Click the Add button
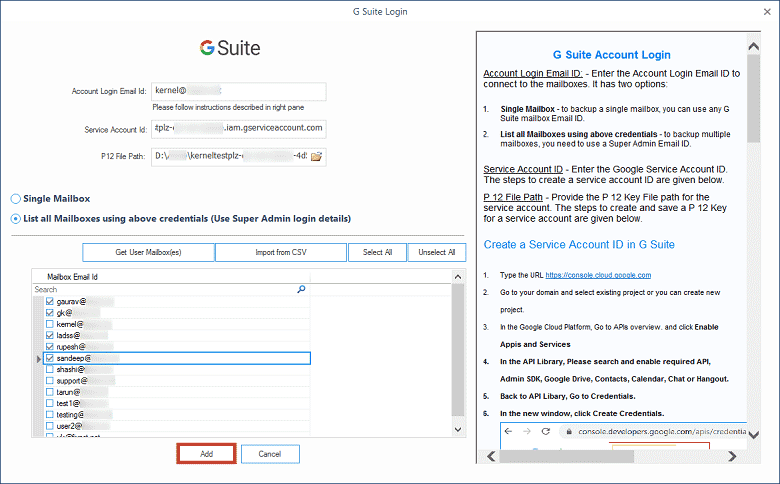The height and width of the screenshot is (484, 780). point(206,454)
